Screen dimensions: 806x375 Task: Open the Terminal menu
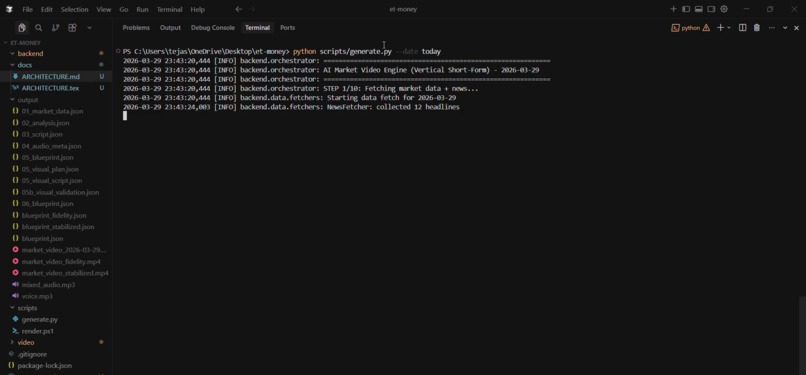170,9
